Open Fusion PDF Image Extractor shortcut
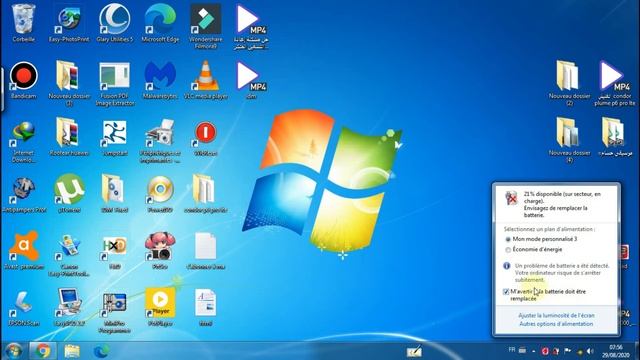 (x=115, y=84)
